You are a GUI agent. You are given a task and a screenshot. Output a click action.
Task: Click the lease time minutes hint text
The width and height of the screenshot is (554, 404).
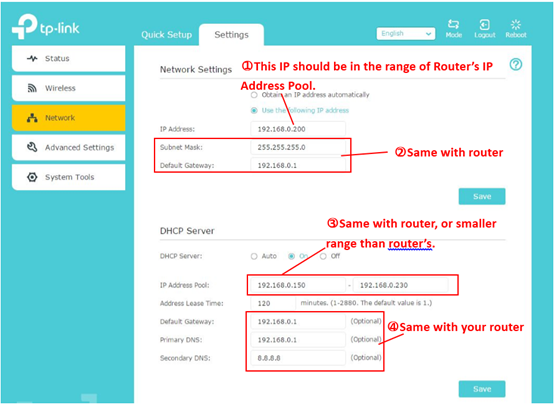click(x=366, y=303)
